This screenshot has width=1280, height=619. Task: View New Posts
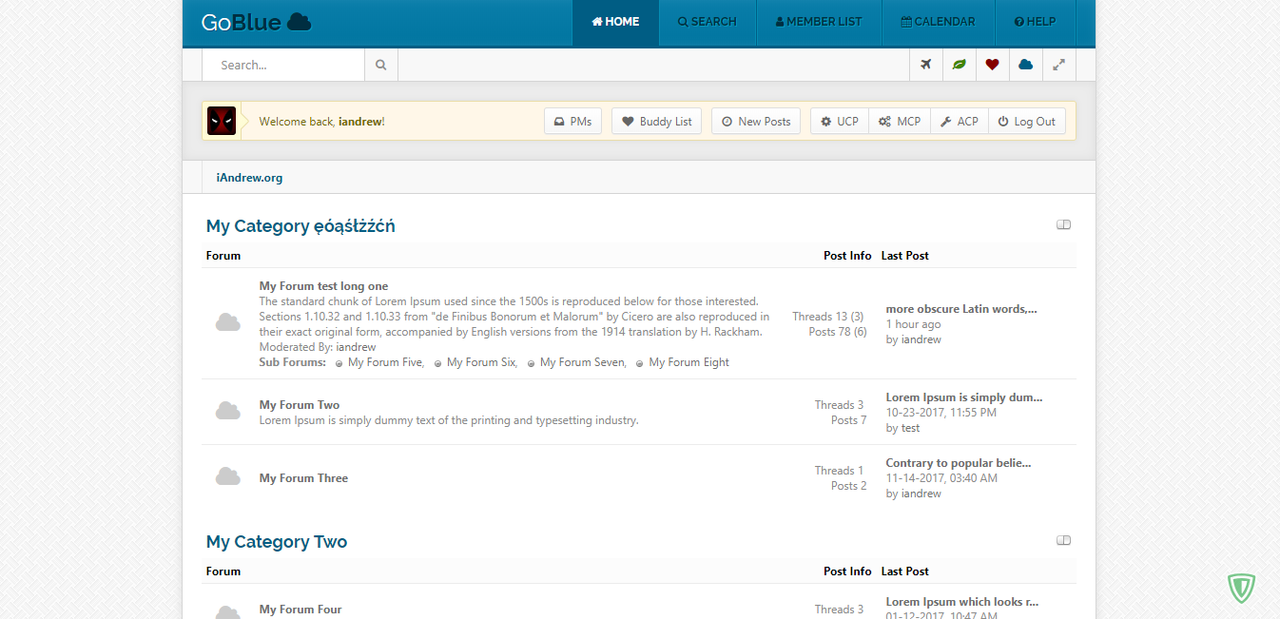(756, 121)
